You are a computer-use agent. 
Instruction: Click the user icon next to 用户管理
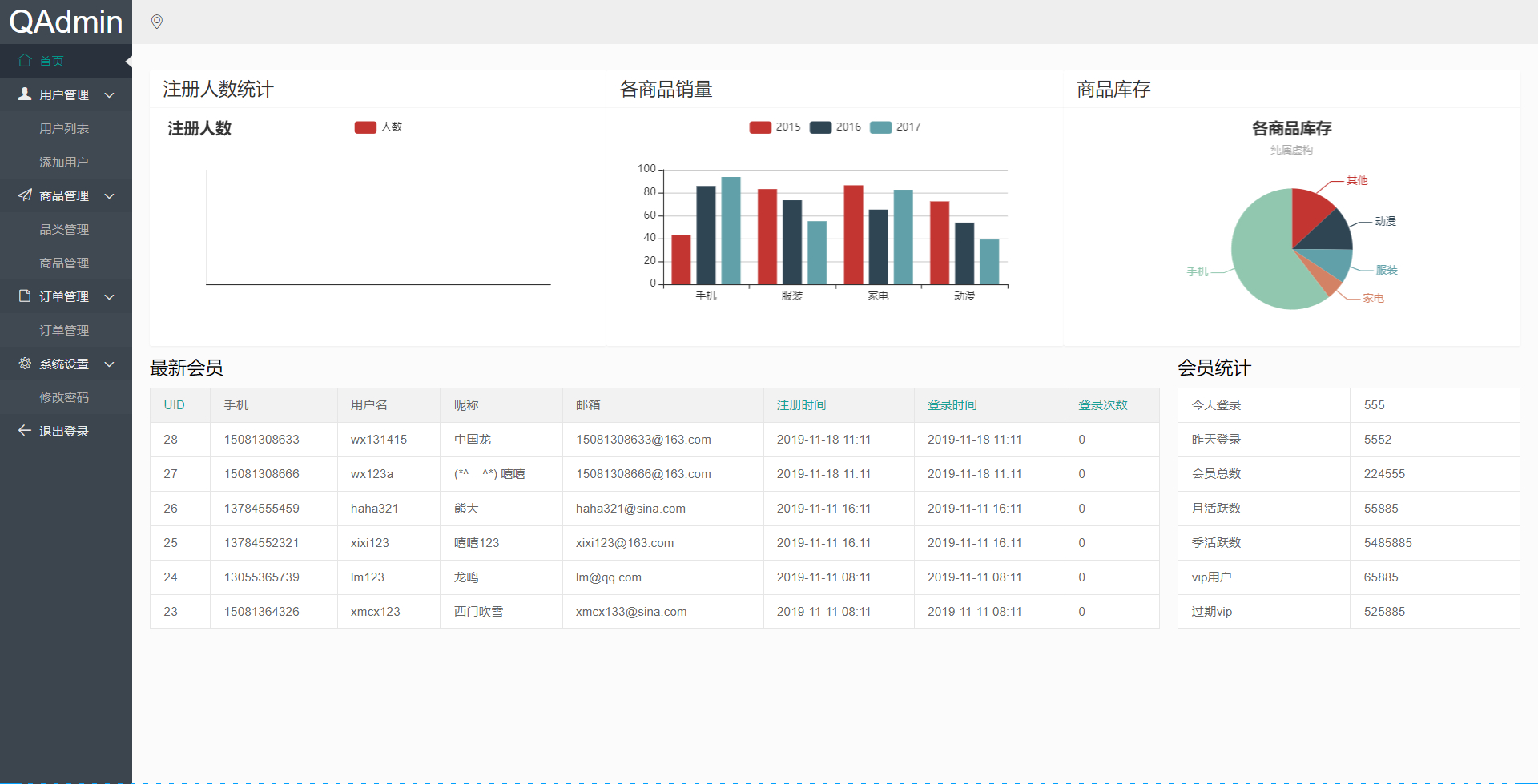pos(23,94)
